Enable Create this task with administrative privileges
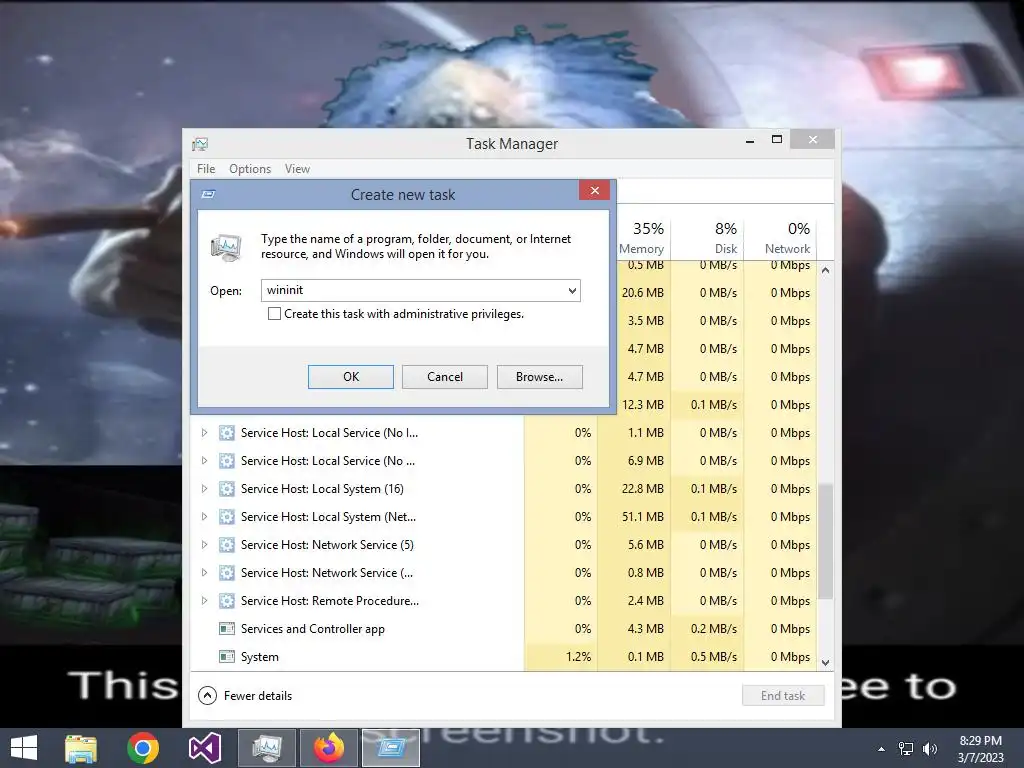The width and height of the screenshot is (1024, 768). tap(274, 314)
